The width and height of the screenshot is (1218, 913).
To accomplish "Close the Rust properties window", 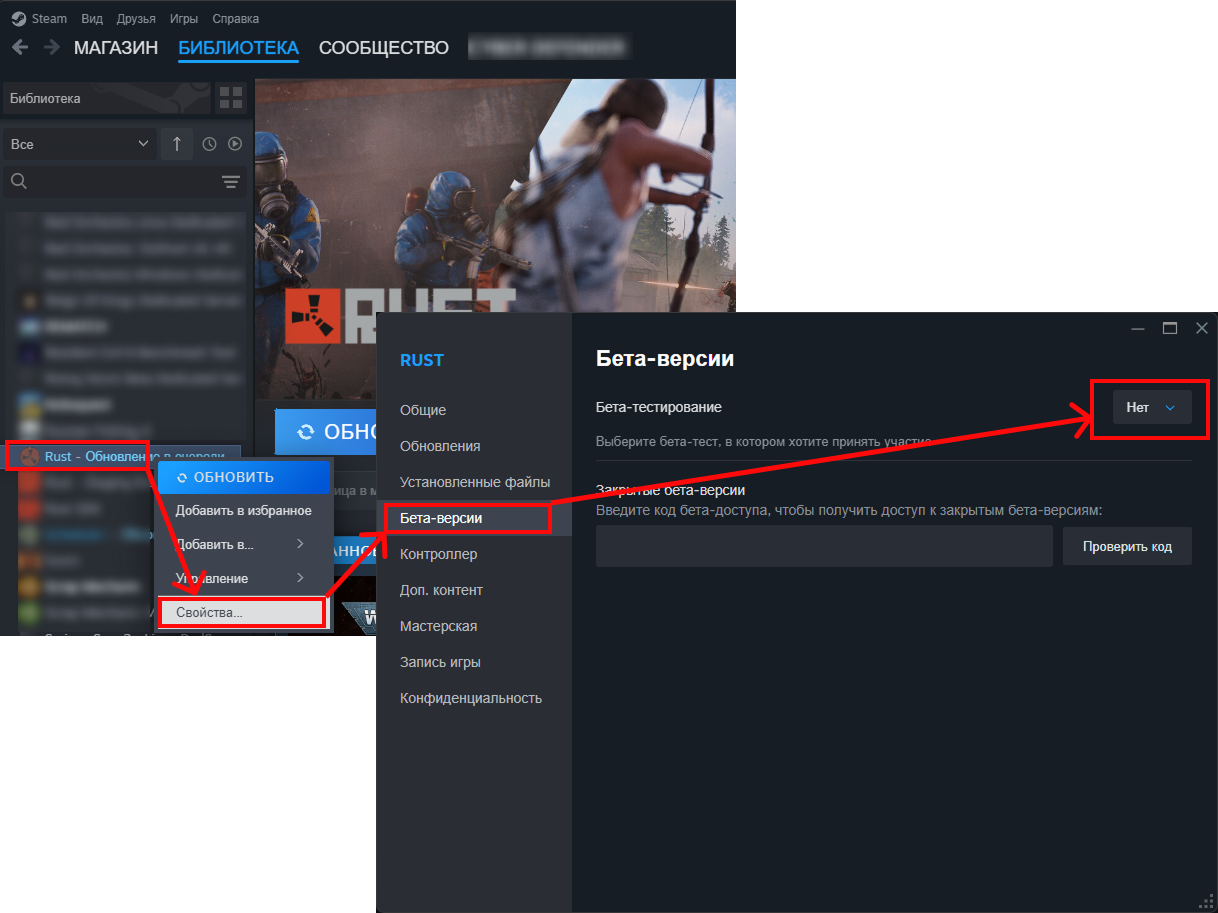I will [x=1202, y=329].
